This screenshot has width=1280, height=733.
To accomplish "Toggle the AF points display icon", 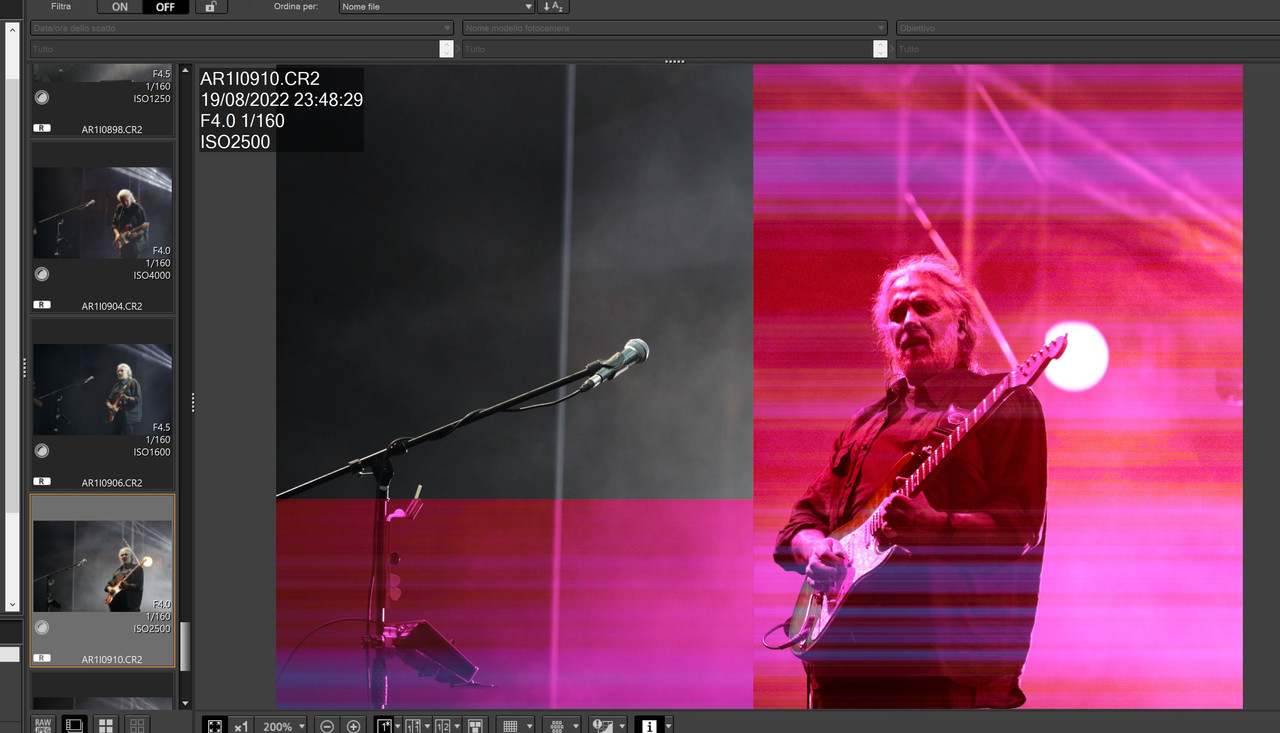I will point(557,726).
